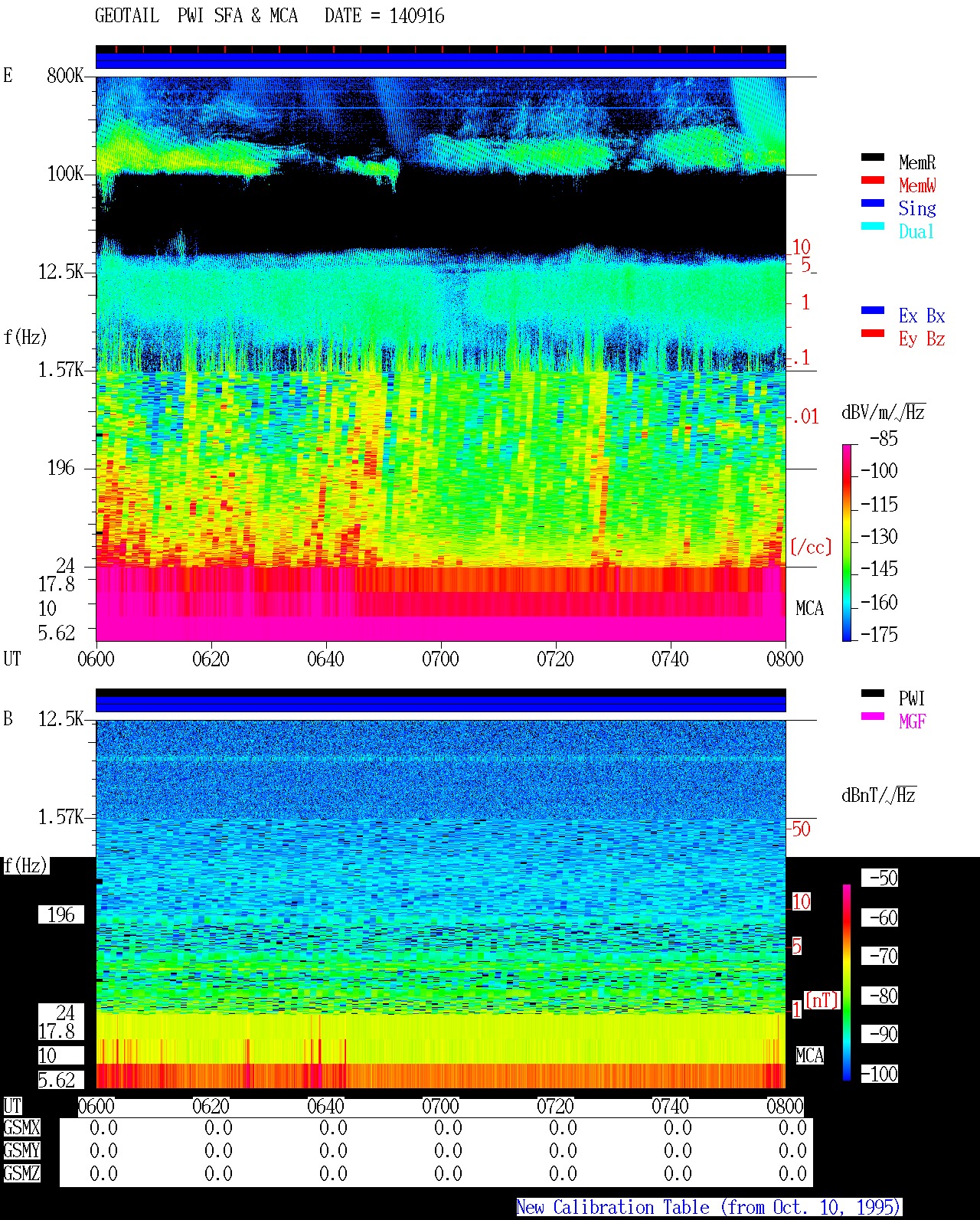Click the dBV/m/√Hz unit label
The width and height of the screenshot is (980, 1220).
pos(884,412)
